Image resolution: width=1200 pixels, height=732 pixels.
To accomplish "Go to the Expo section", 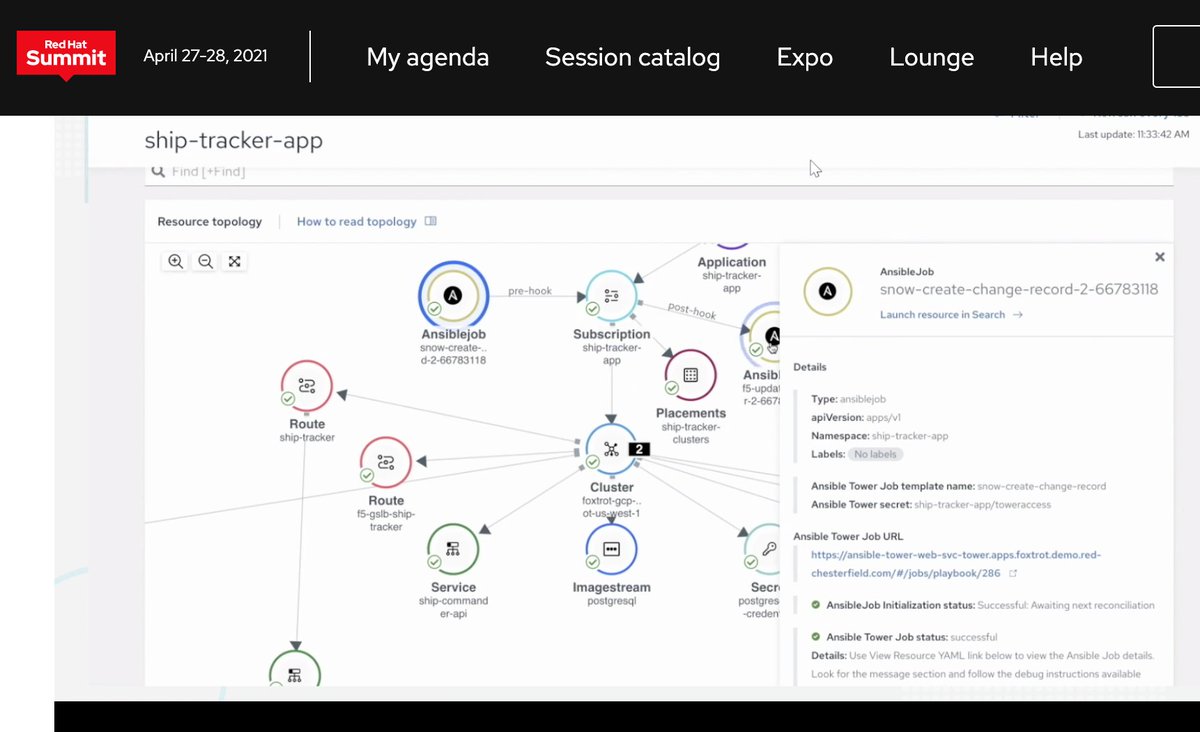I will (x=805, y=57).
